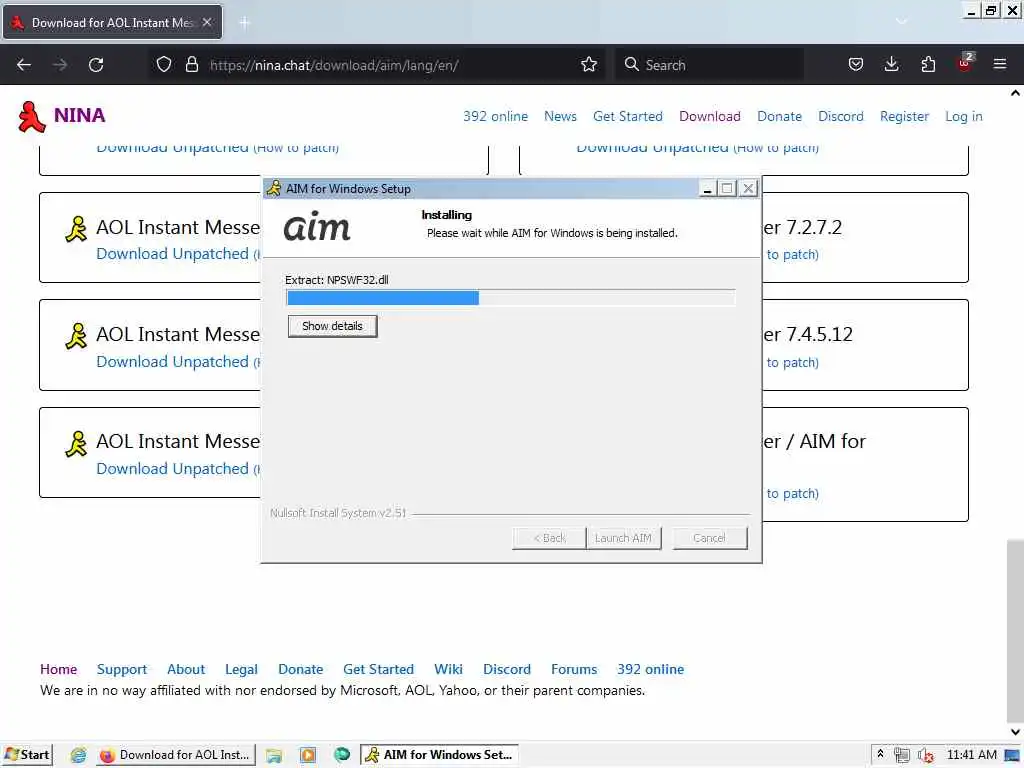Open the Firefox hamburger menu
The width and height of the screenshot is (1024, 768).
pos(1000,65)
